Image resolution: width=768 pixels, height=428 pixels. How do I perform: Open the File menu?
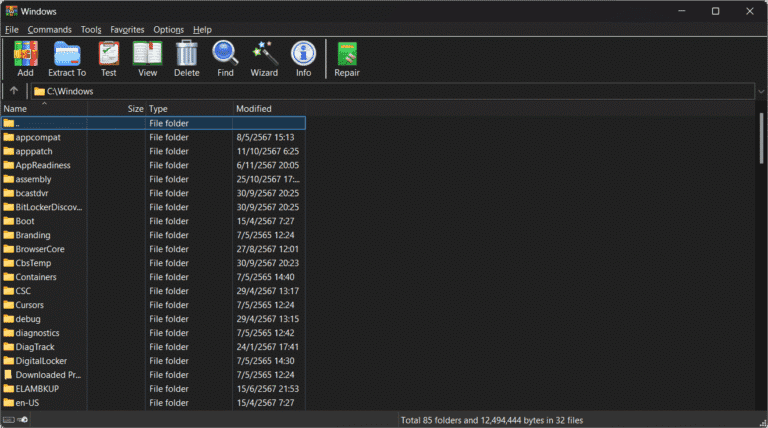point(12,30)
